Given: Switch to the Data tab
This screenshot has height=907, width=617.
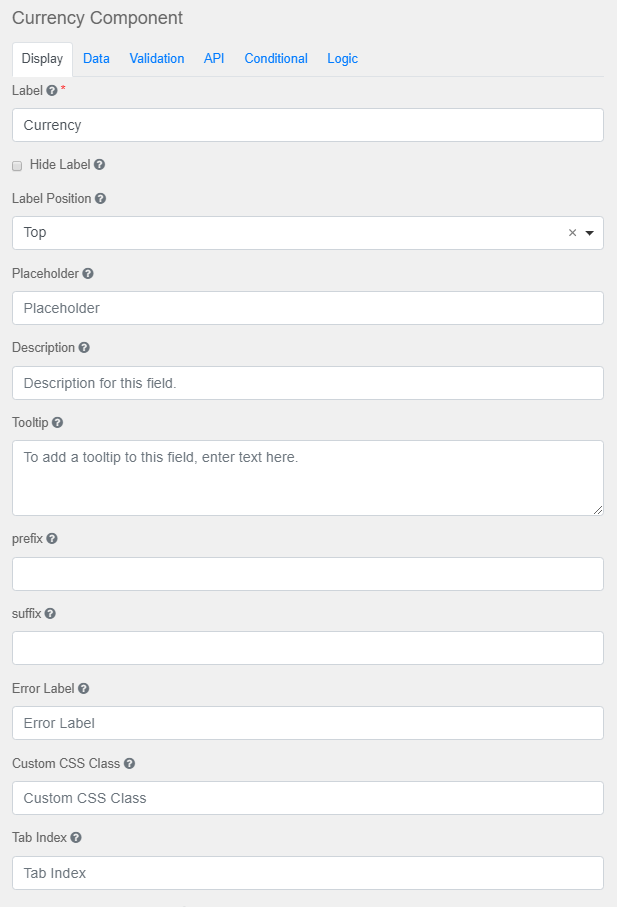Looking at the screenshot, I should tap(96, 58).
